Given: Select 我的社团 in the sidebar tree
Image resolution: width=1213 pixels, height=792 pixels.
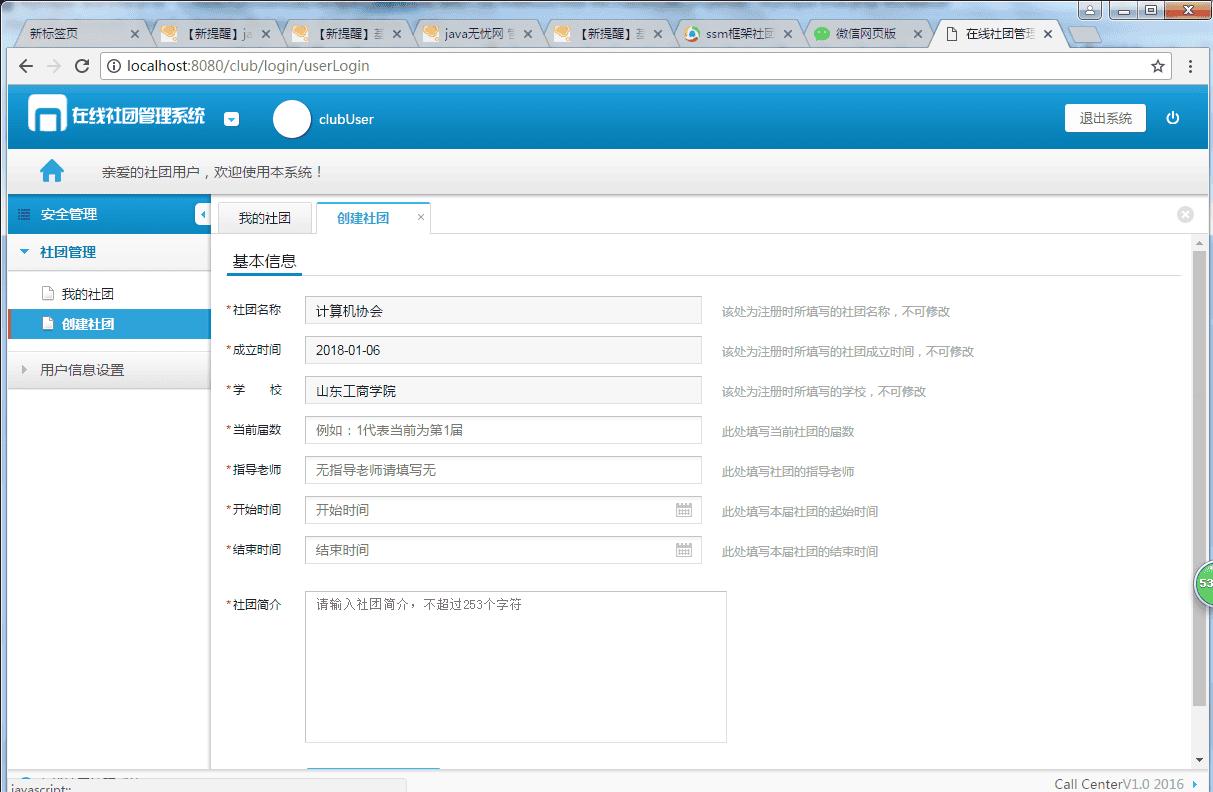Looking at the screenshot, I should pos(87,294).
